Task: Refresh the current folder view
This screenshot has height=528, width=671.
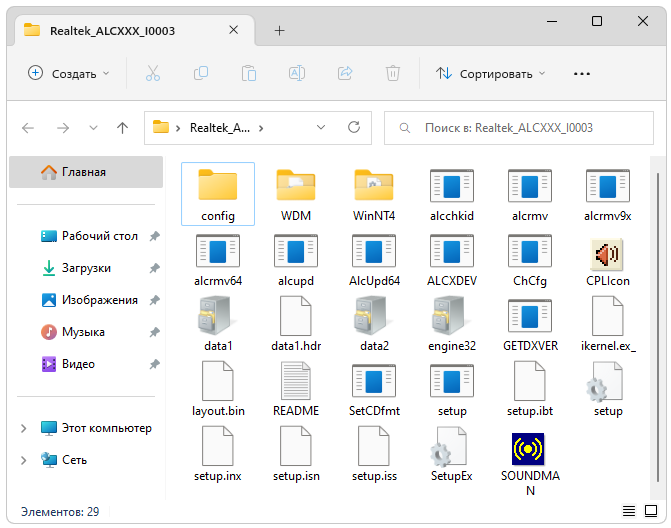Action: click(x=354, y=127)
